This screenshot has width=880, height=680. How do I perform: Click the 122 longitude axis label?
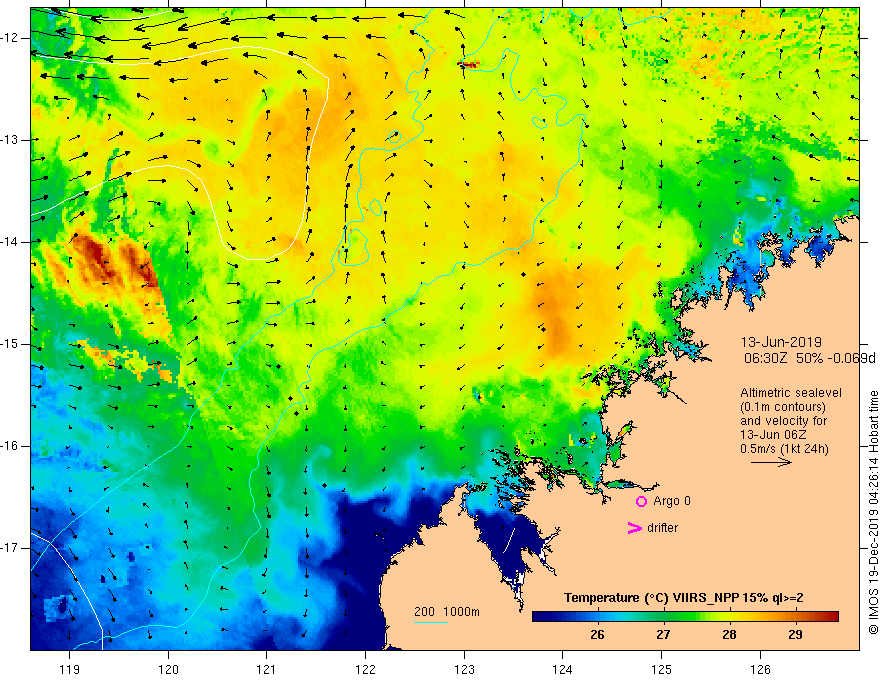tap(365, 669)
